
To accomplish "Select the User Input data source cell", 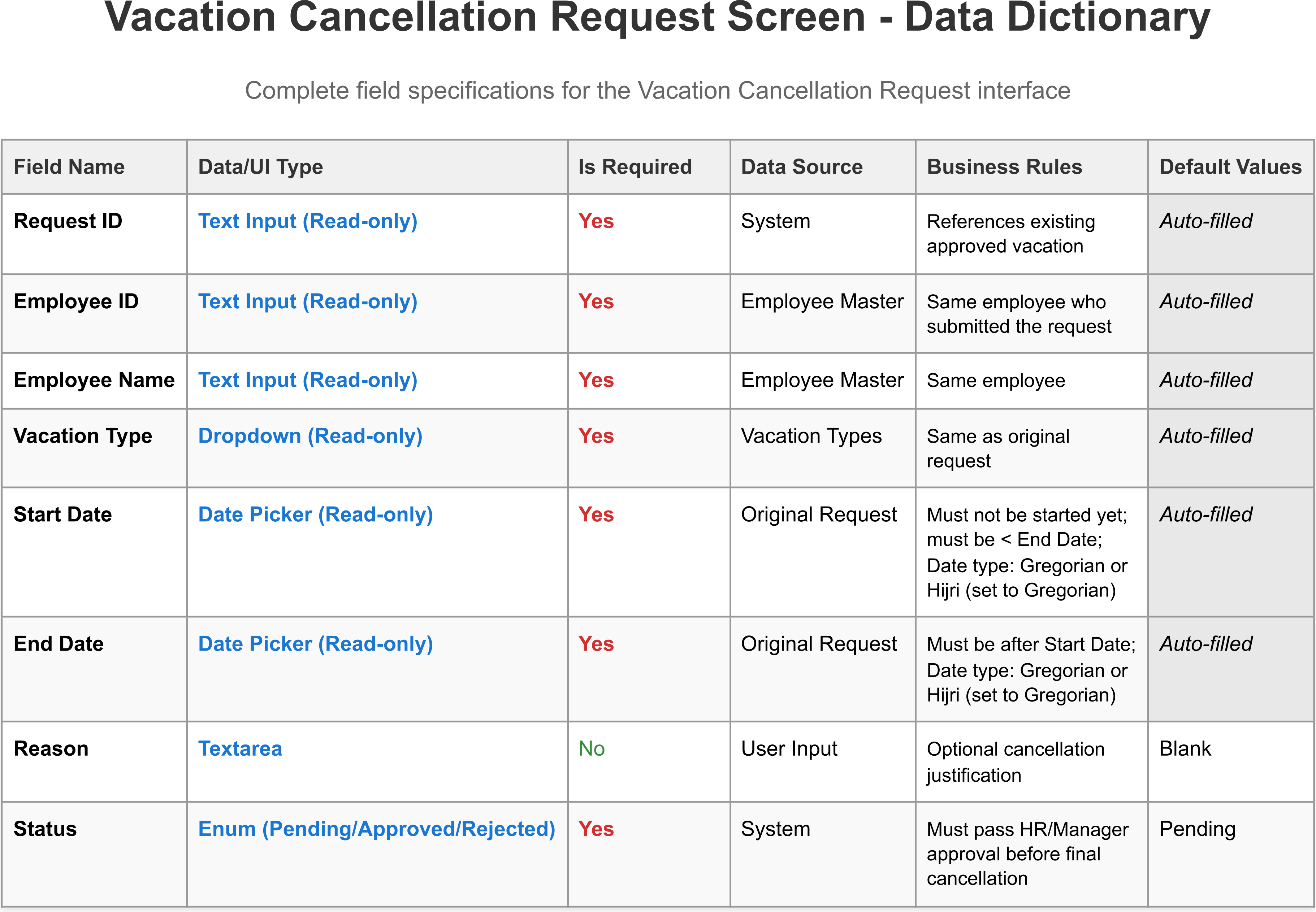I will tap(789, 749).
